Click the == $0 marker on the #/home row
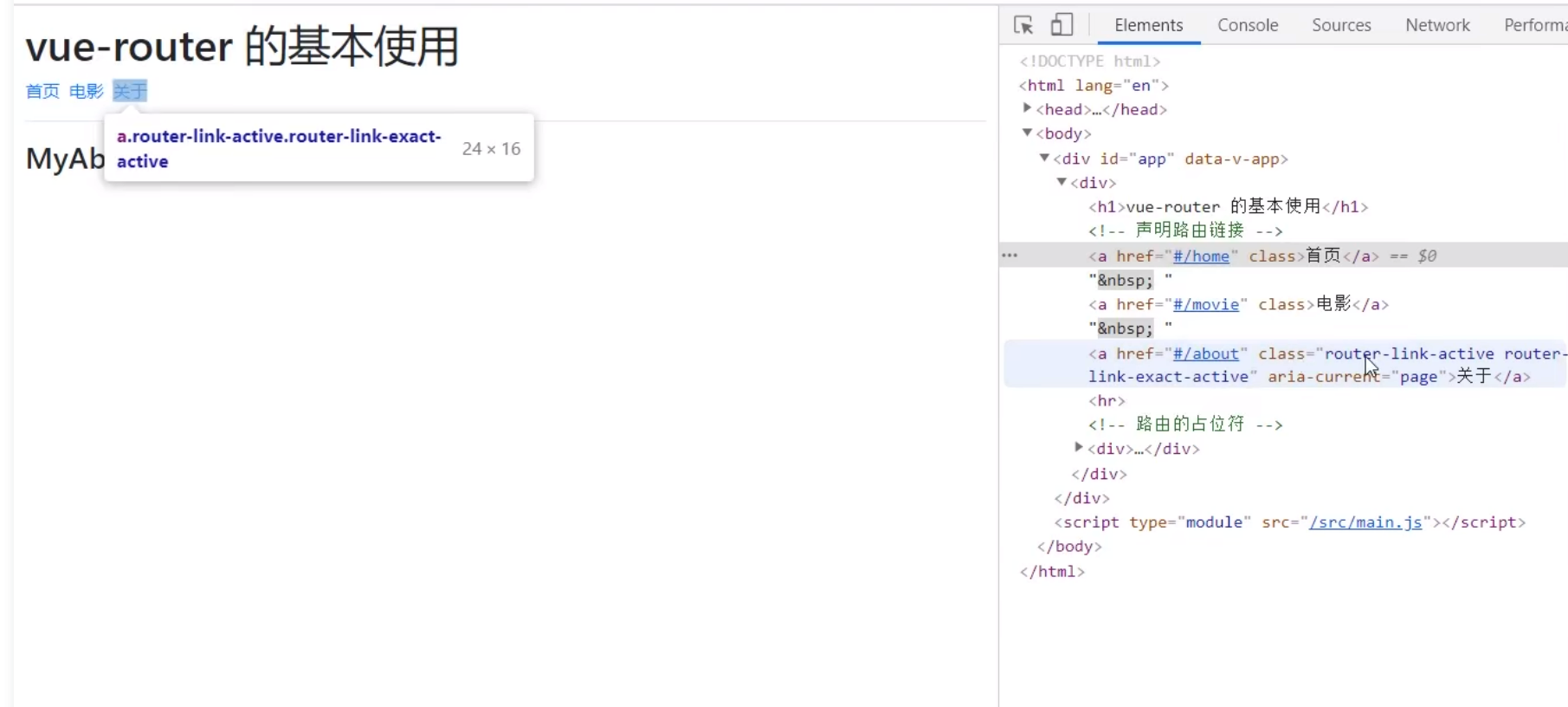The image size is (1568, 707). (1413, 256)
